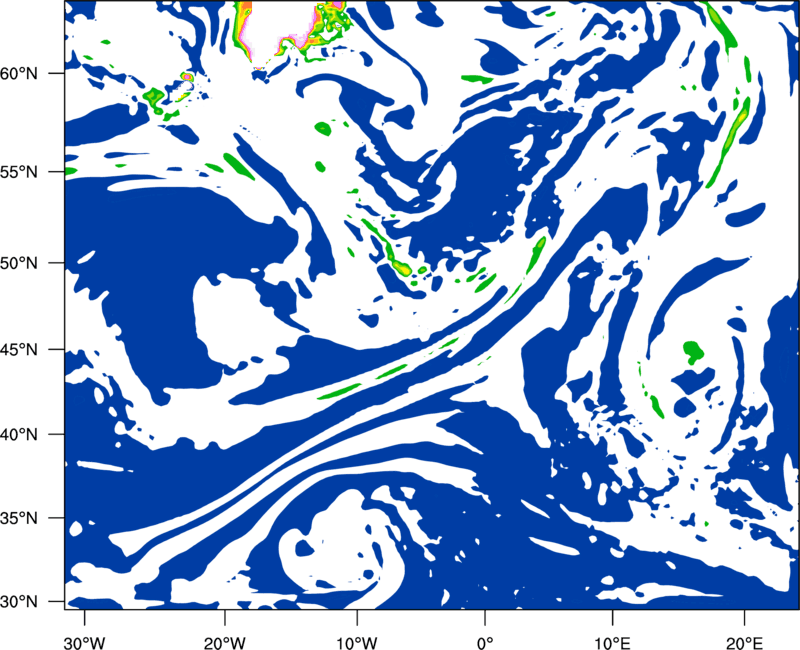
Task: Click the 45°N latitude label
Action: click(x=19, y=349)
